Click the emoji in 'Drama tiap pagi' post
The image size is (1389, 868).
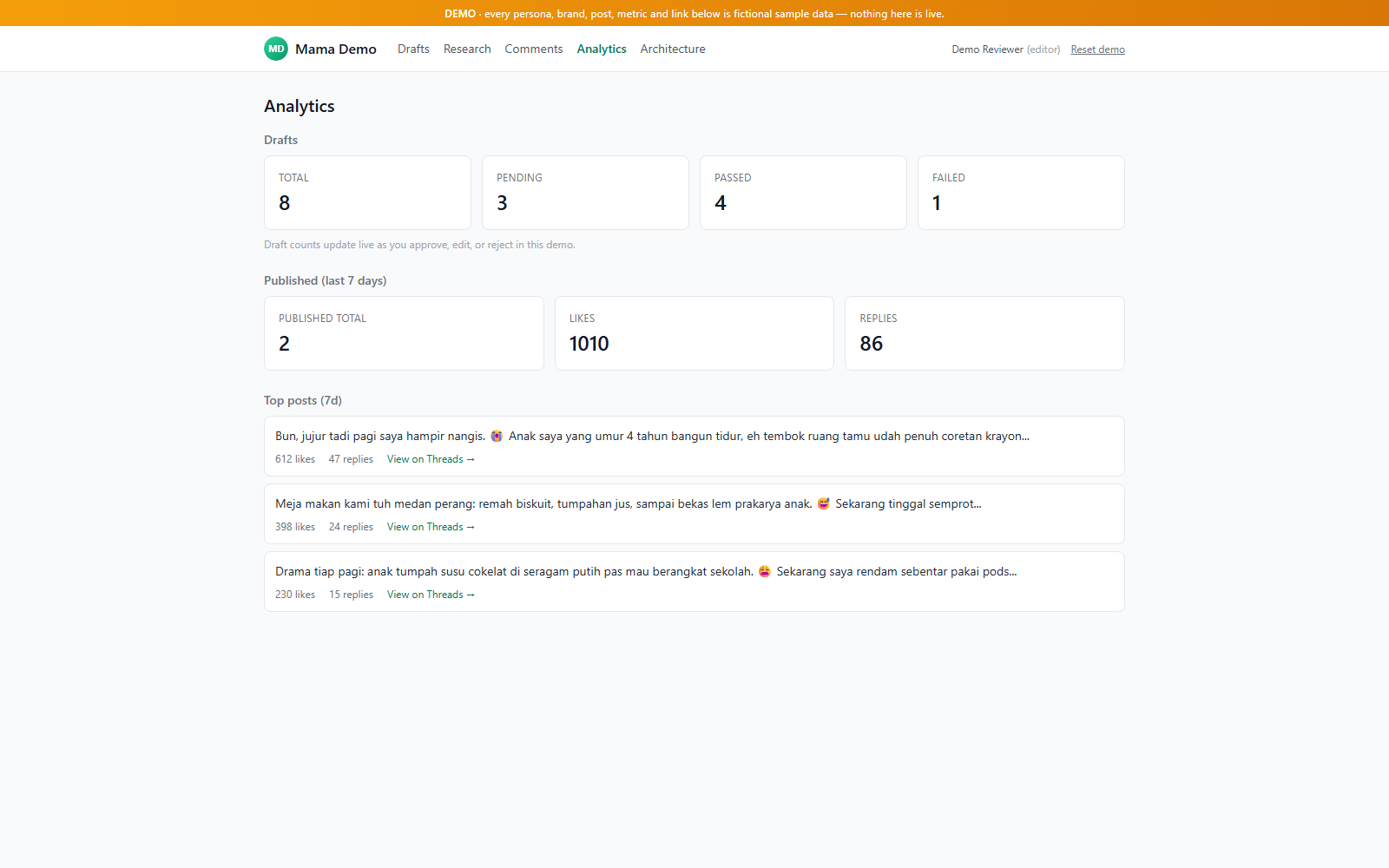click(765, 571)
